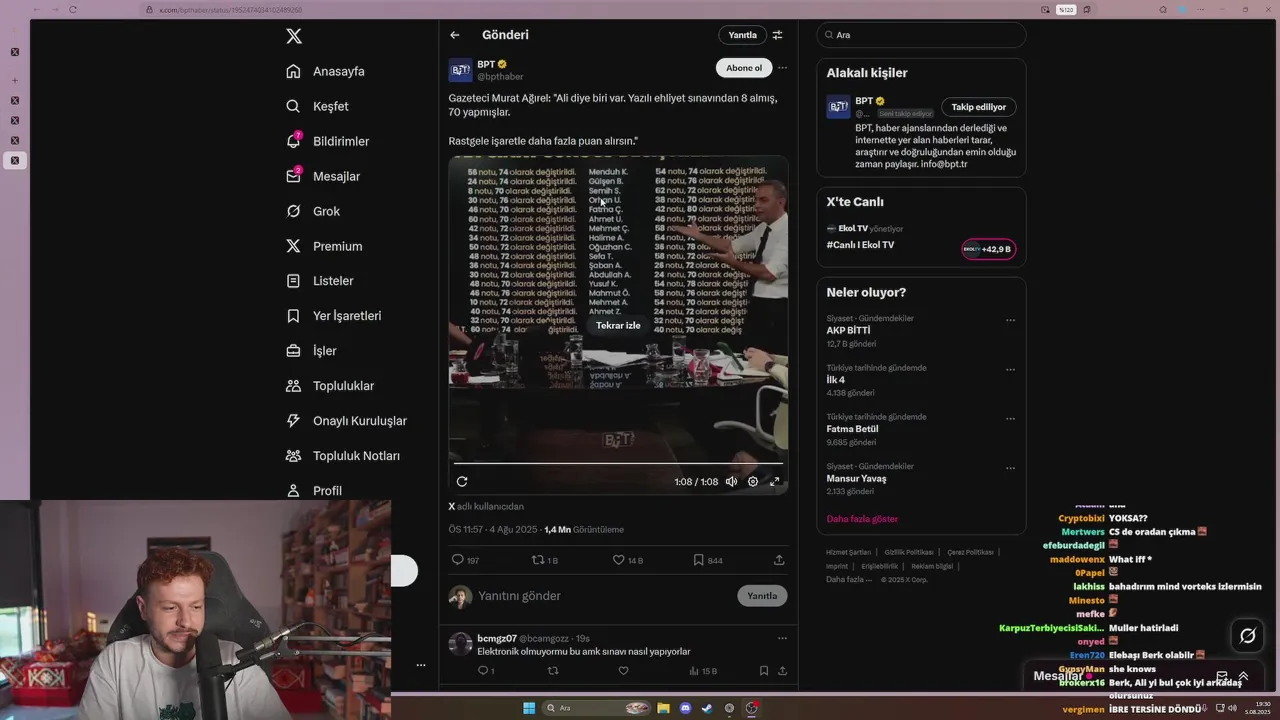Viewport: 1280px width, 720px height.
Task: Like the bcmgz07 comment
Action: tap(623, 671)
